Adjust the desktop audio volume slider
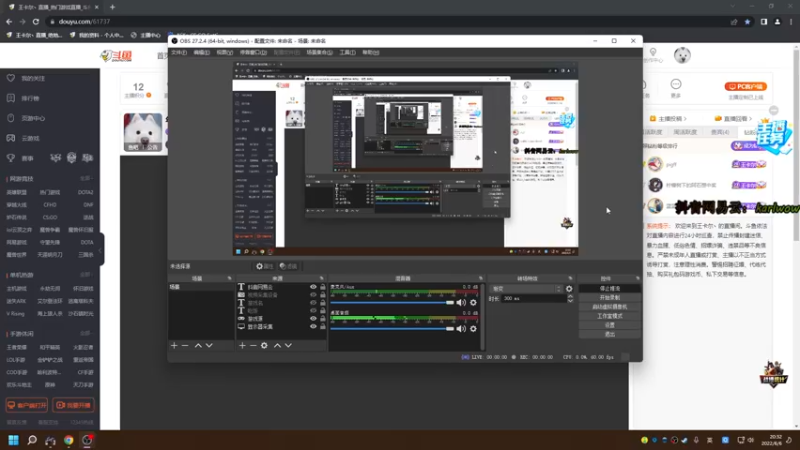 392,329
